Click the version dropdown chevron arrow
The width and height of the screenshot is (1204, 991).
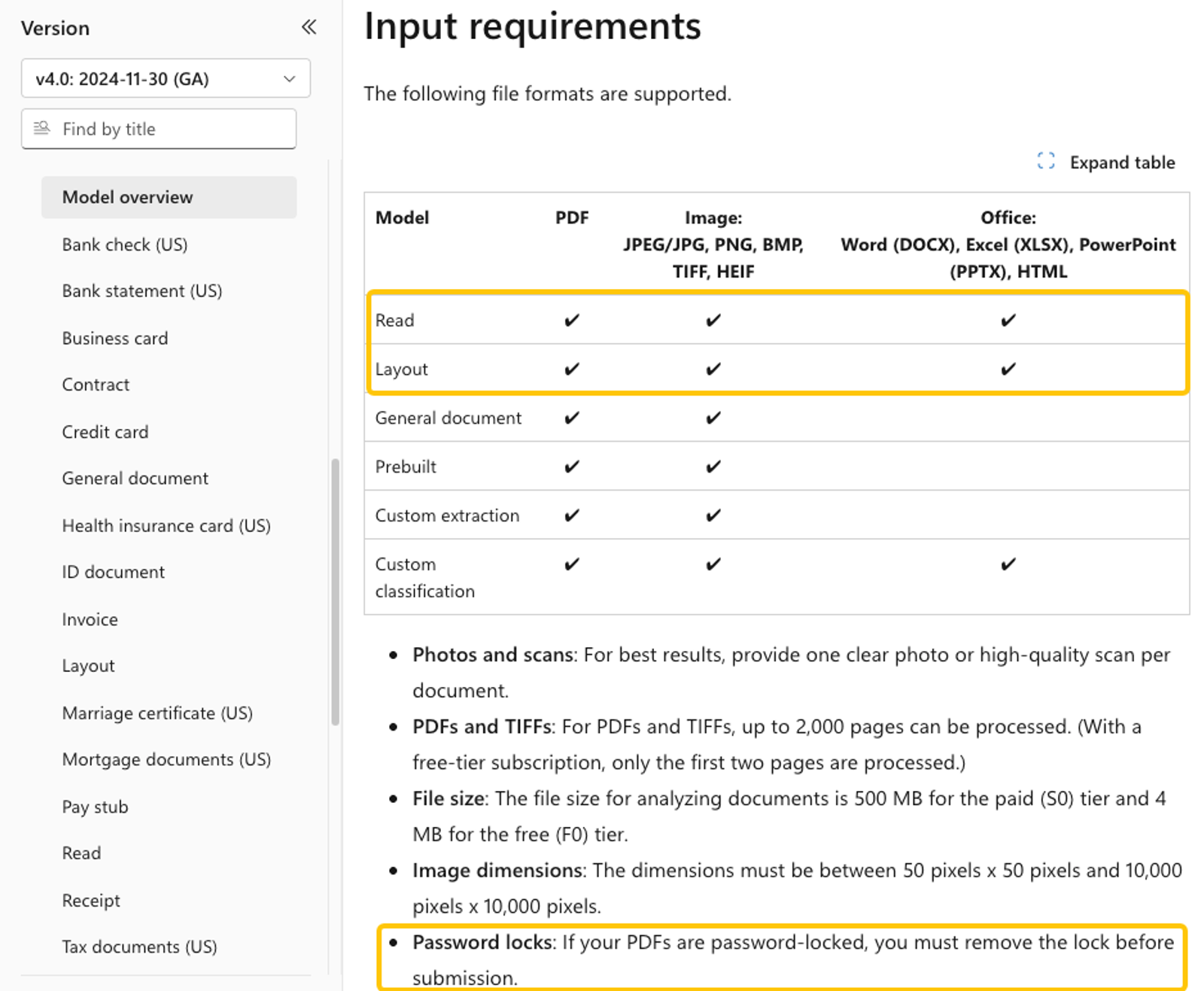(x=289, y=79)
